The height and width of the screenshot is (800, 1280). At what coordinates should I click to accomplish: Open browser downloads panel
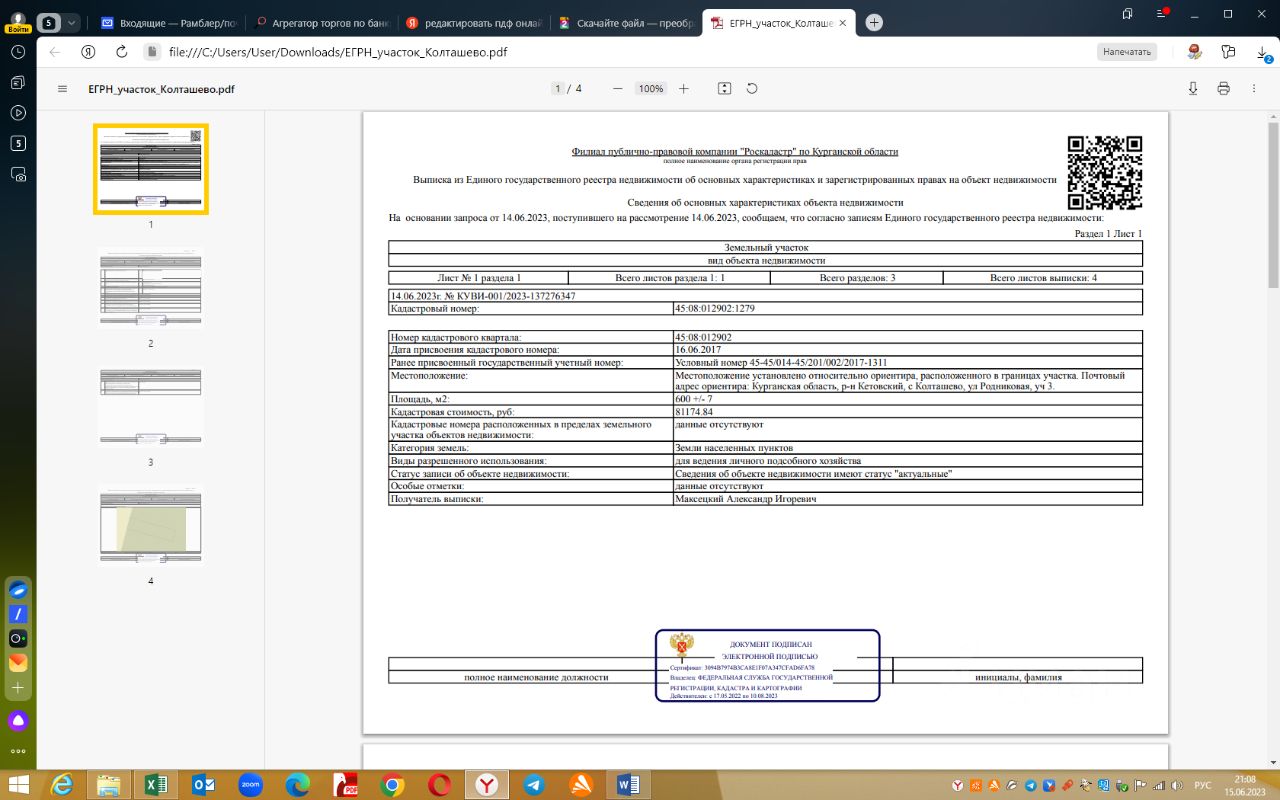tap(1263, 52)
